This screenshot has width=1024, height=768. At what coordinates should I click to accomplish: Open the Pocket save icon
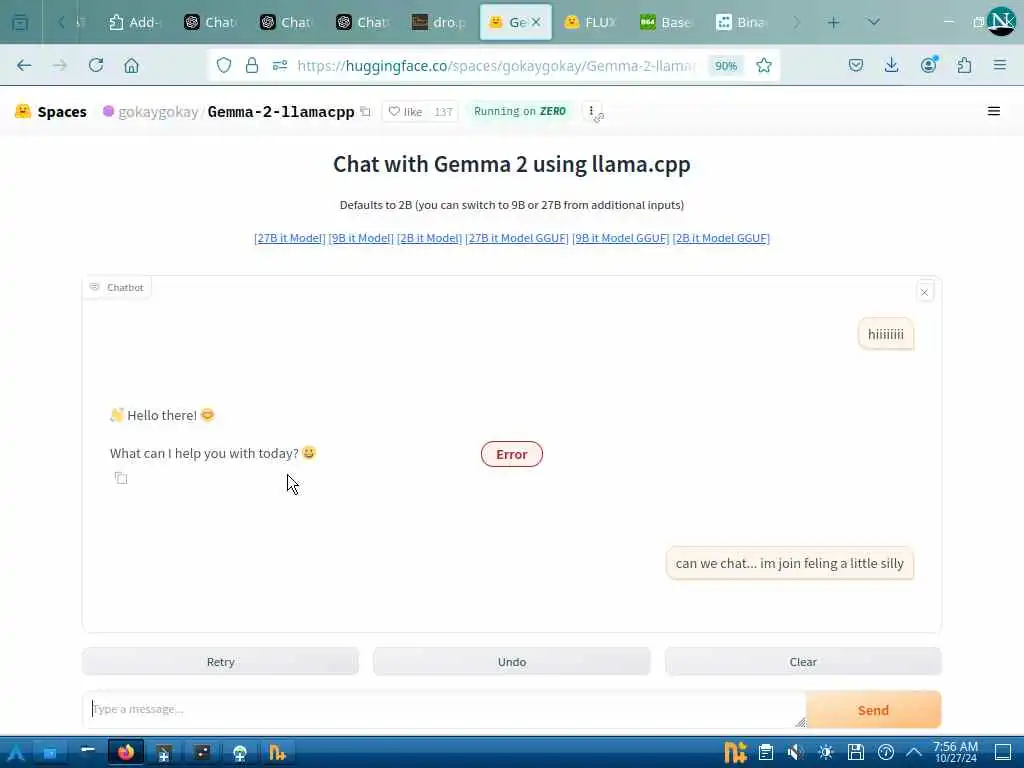[x=856, y=65]
